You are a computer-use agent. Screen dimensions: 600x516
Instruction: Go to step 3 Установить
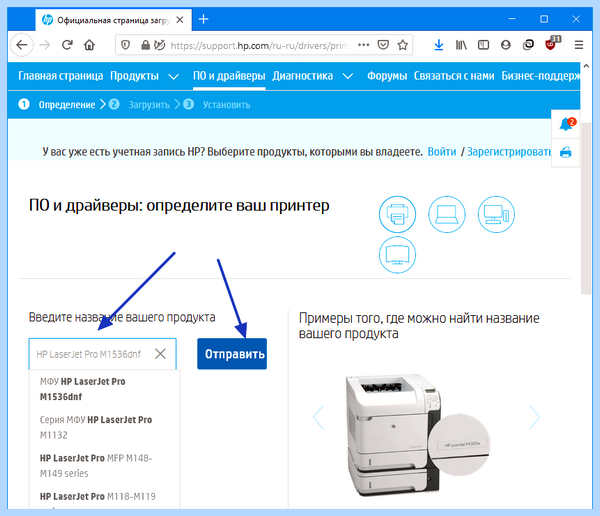(217, 105)
